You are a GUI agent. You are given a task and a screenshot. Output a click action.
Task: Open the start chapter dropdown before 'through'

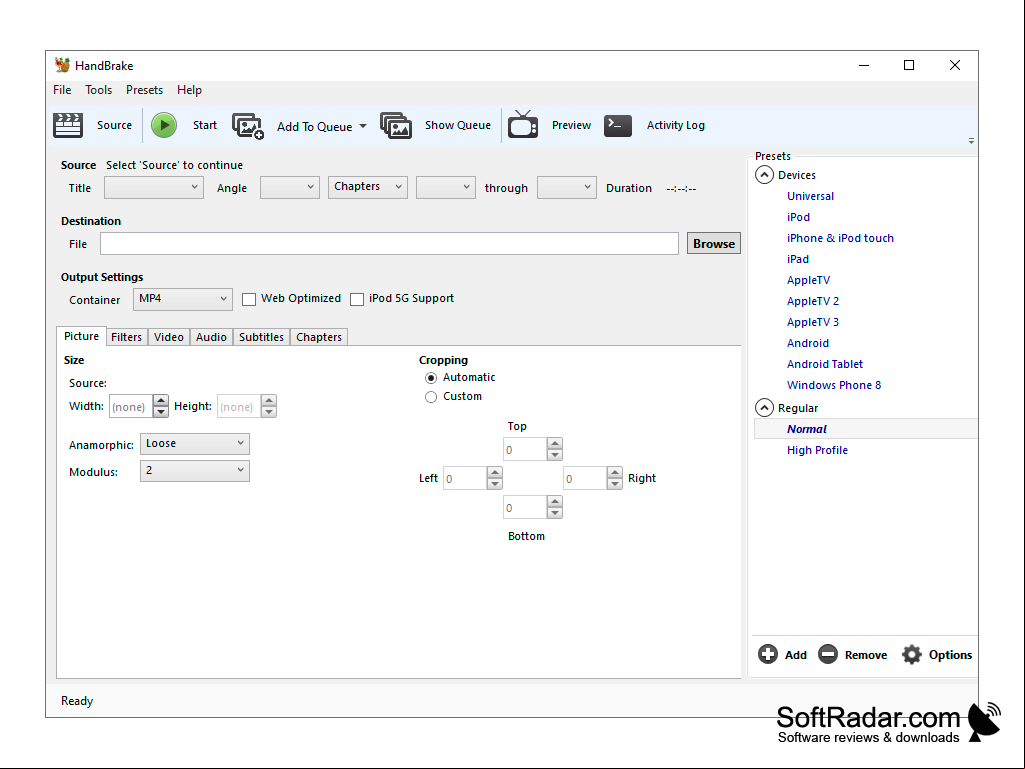click(446, 187)
